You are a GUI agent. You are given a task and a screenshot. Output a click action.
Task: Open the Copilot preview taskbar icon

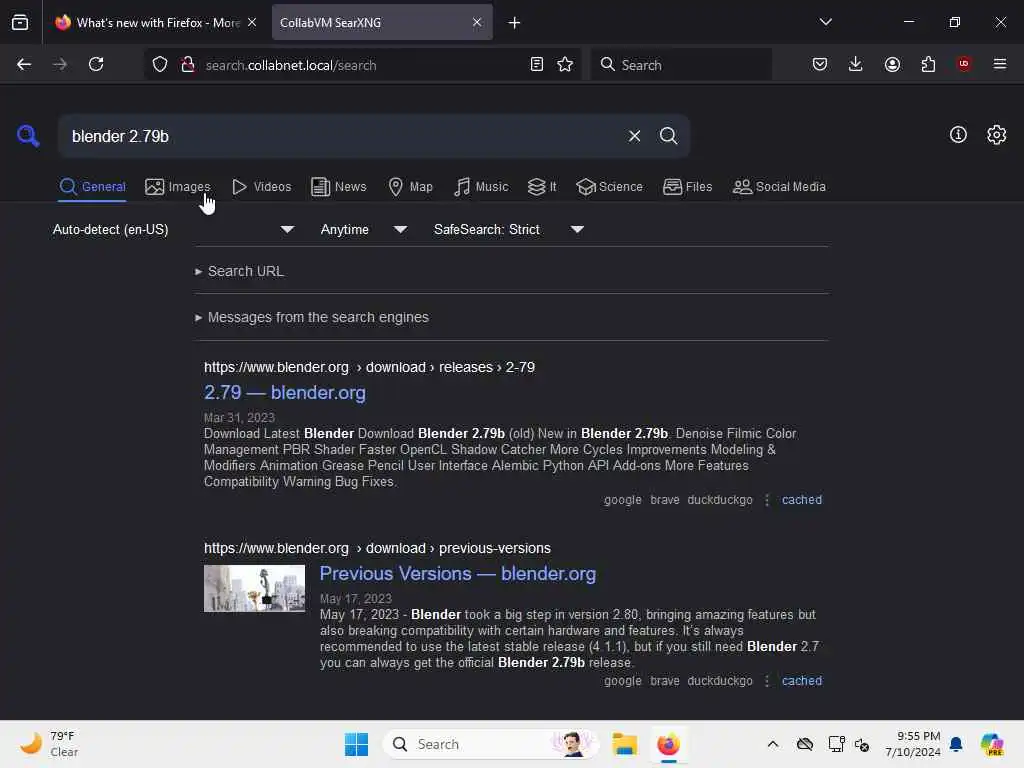991,744
